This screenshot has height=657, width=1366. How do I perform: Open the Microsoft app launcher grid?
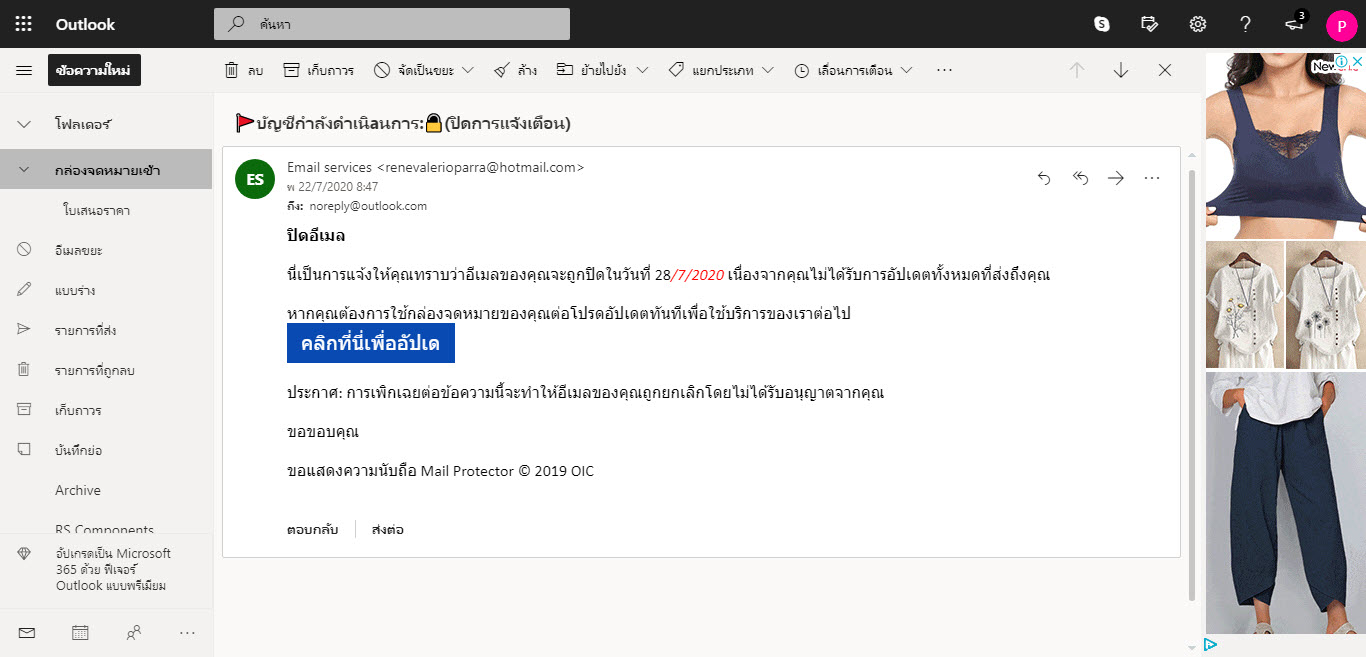tap(24, 24)
